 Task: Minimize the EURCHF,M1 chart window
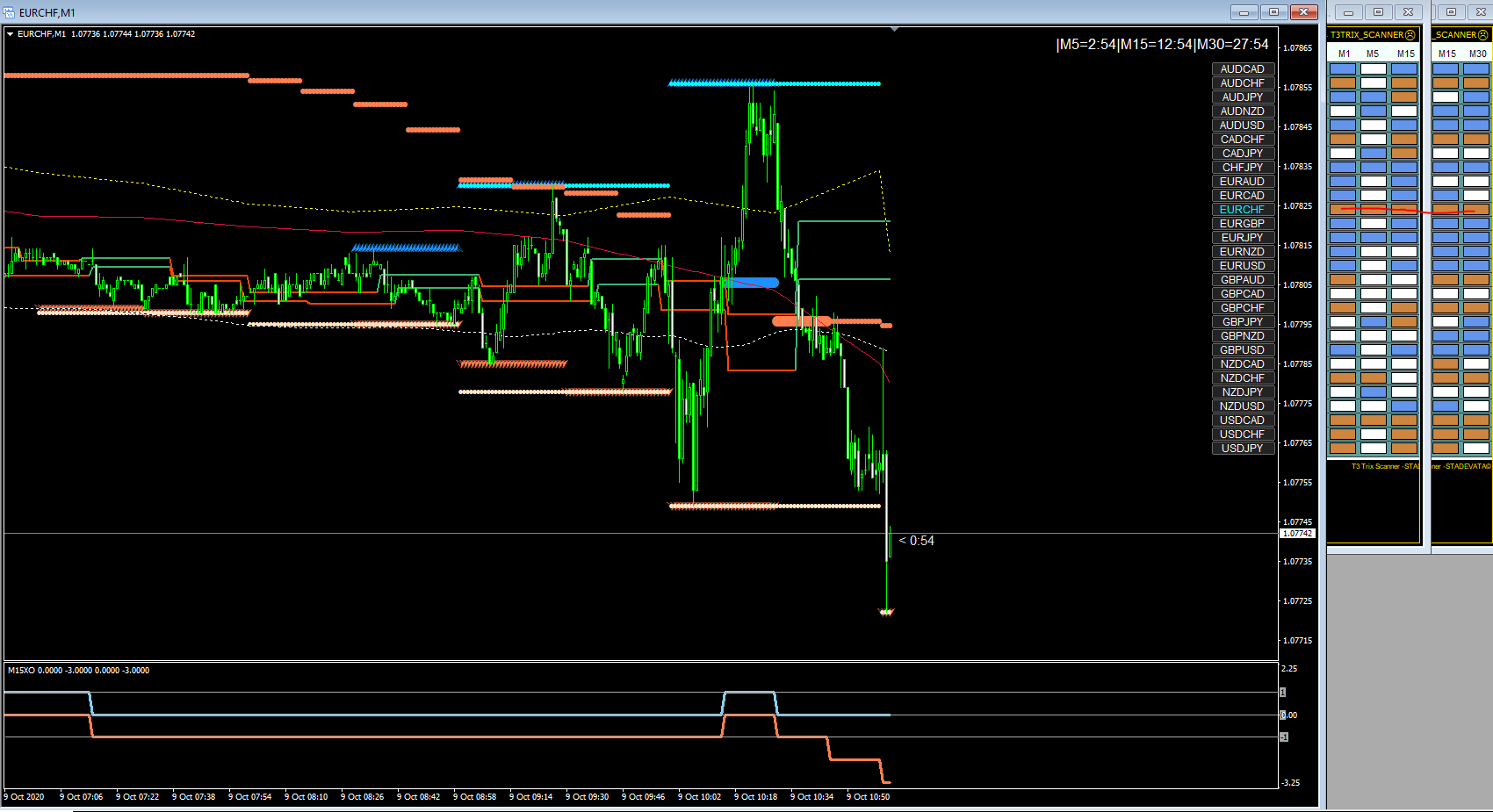1244,12
